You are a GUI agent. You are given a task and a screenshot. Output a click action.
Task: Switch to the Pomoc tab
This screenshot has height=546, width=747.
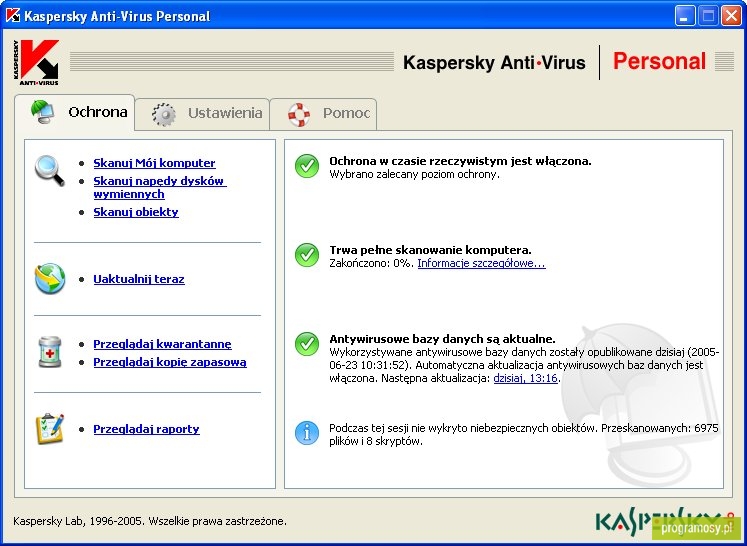[323, 114]
